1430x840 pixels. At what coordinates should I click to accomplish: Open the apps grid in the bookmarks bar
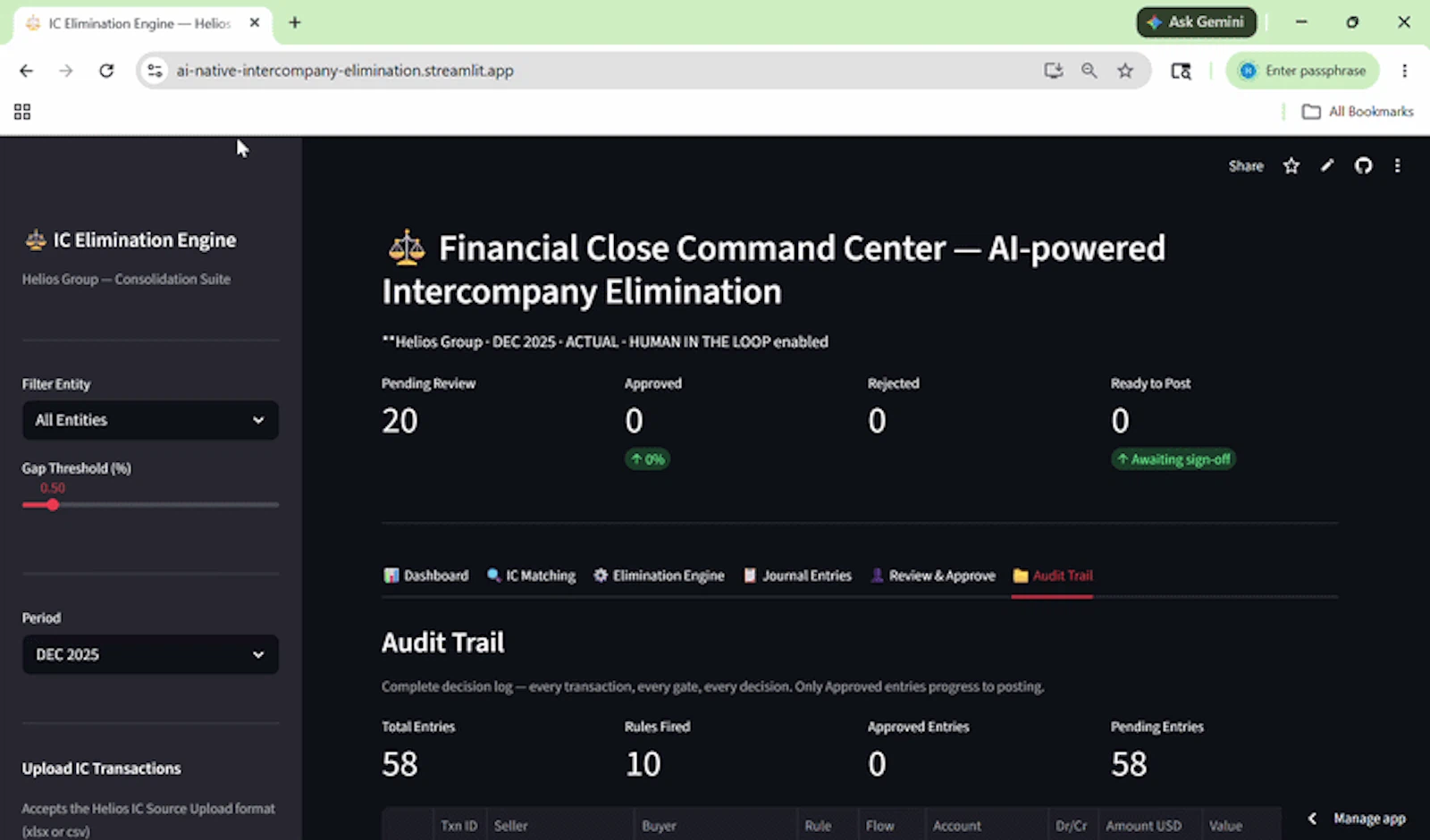pos(22,112)
